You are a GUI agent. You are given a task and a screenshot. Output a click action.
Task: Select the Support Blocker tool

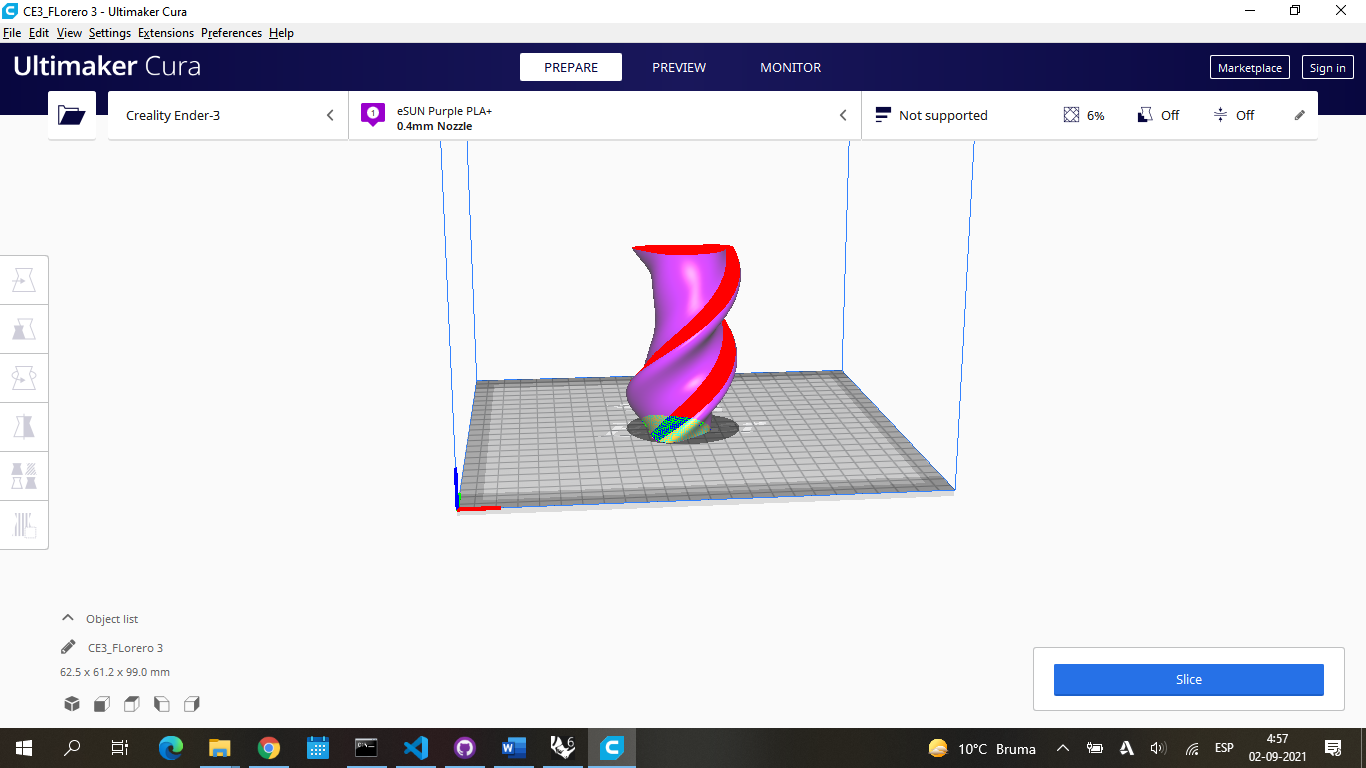click(x=24, y=524)
